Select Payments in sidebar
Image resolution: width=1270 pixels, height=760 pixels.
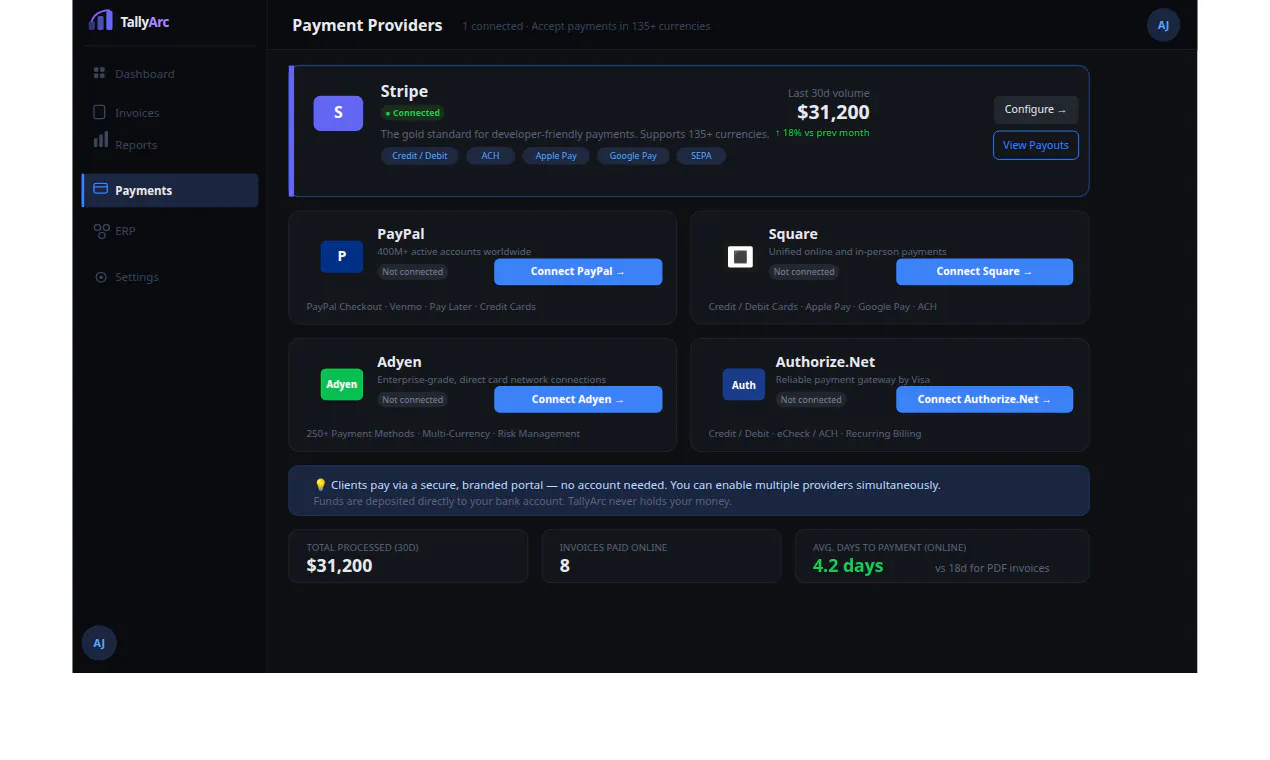click(x=170, y=190)
